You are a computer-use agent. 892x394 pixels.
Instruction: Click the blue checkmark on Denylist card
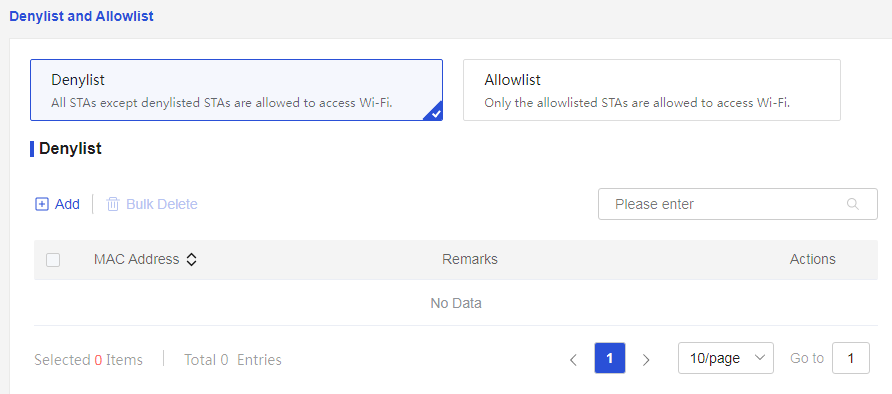435,113
